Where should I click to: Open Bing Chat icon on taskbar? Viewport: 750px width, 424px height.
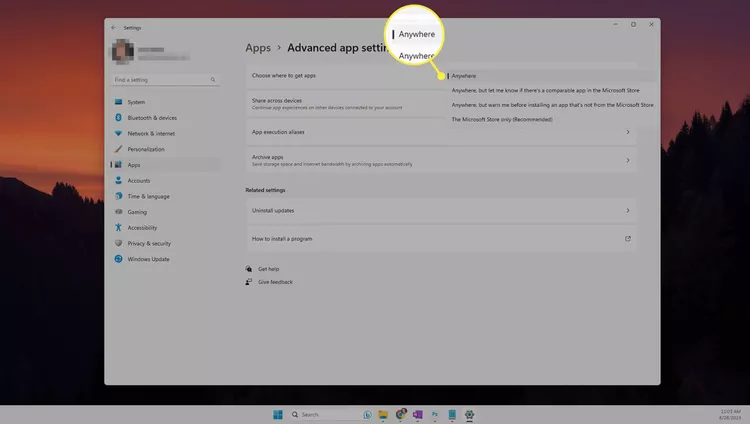367,414
